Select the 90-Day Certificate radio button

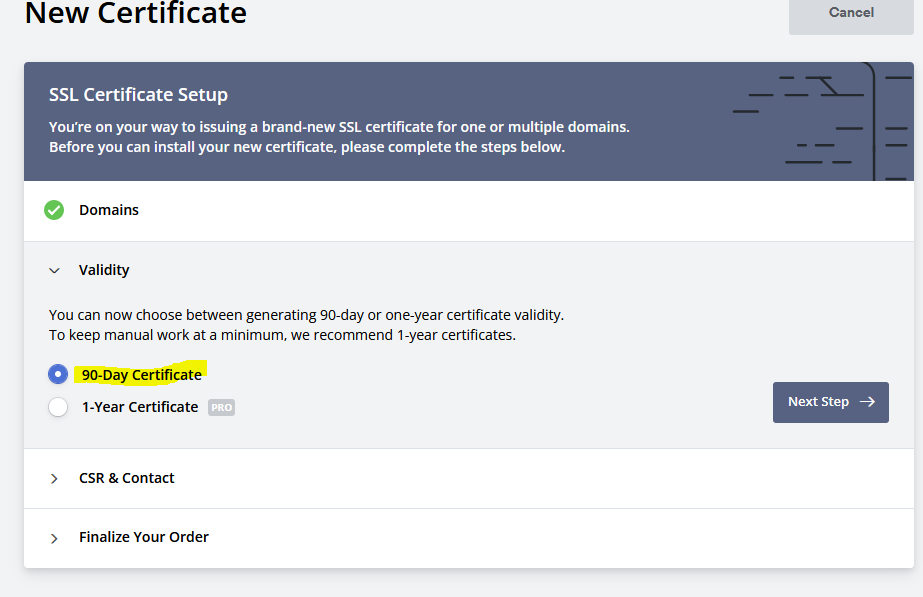pyautogui.click(x=58, y=374)
